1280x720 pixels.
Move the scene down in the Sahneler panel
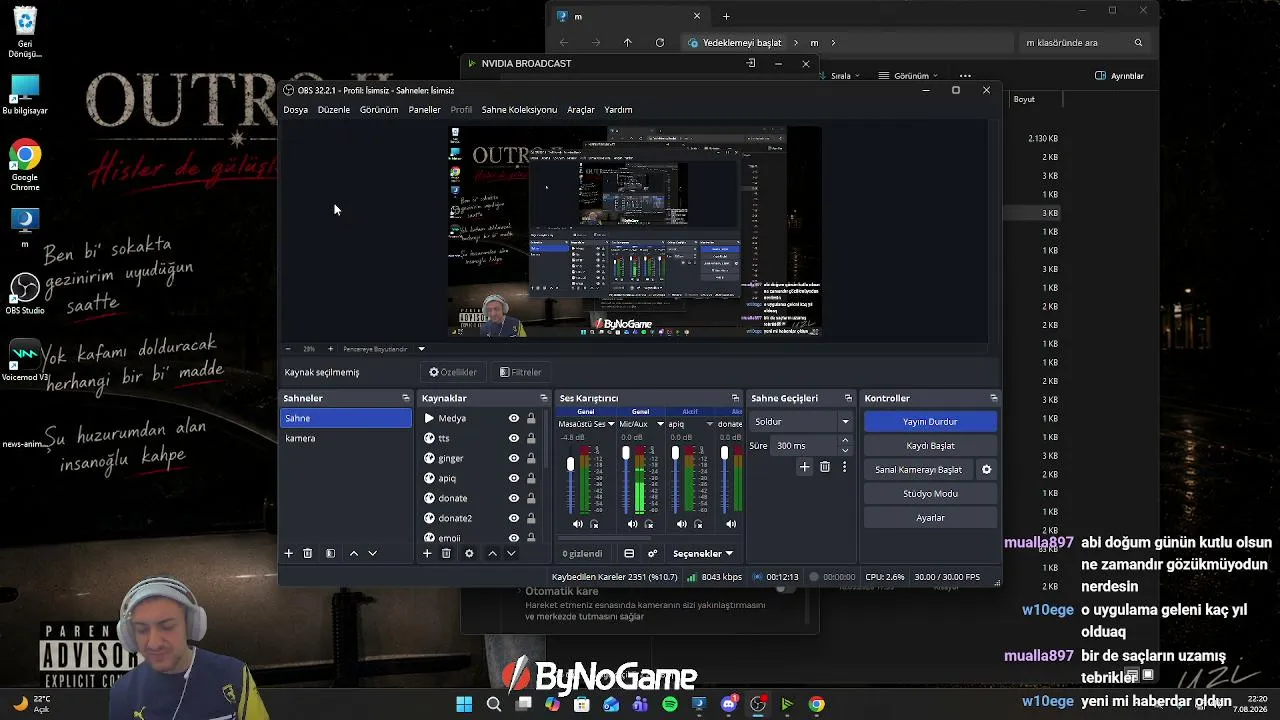point(372,553)
